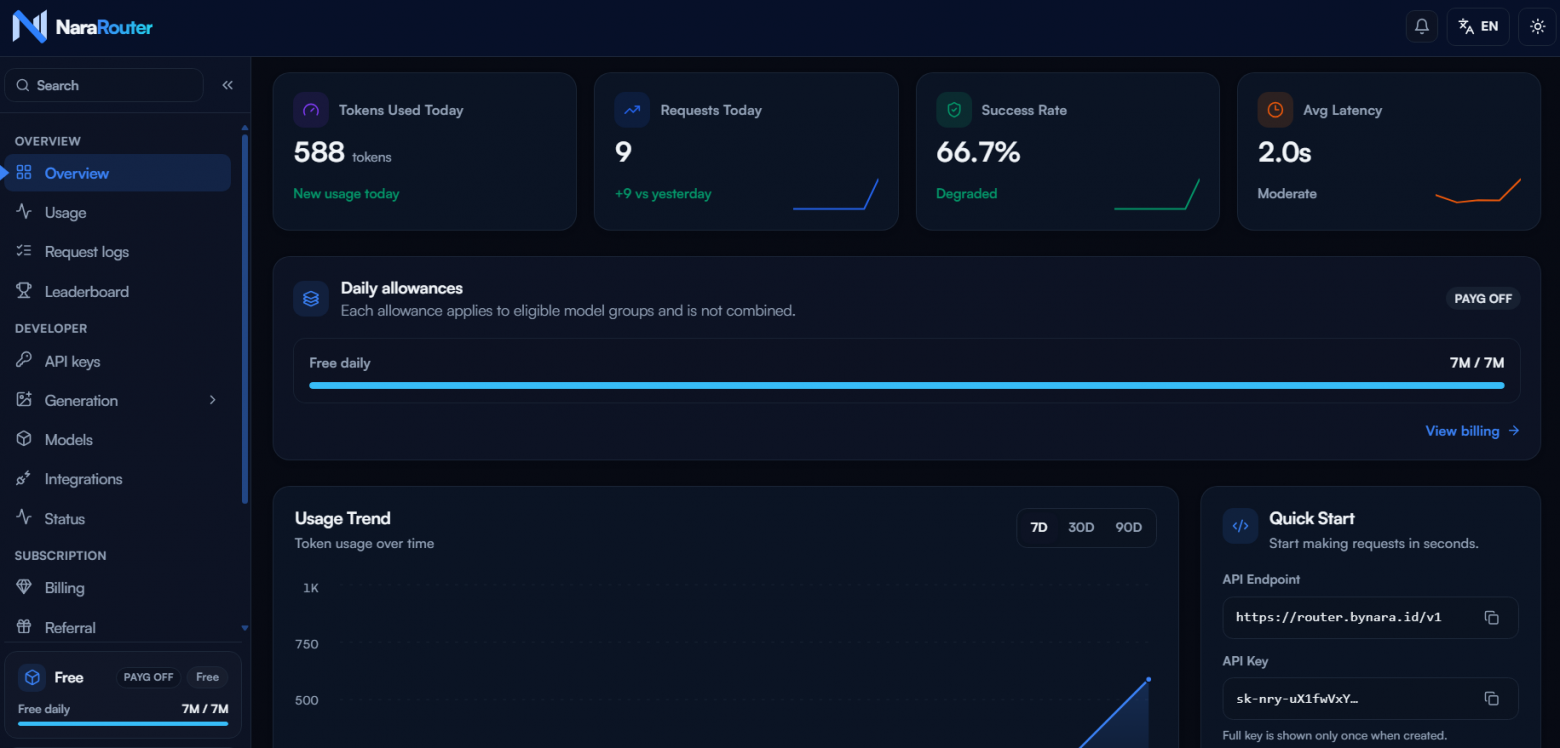Click the Referral gift icon
Viewport: 1560px width, 748px height.
coord(24,627)
